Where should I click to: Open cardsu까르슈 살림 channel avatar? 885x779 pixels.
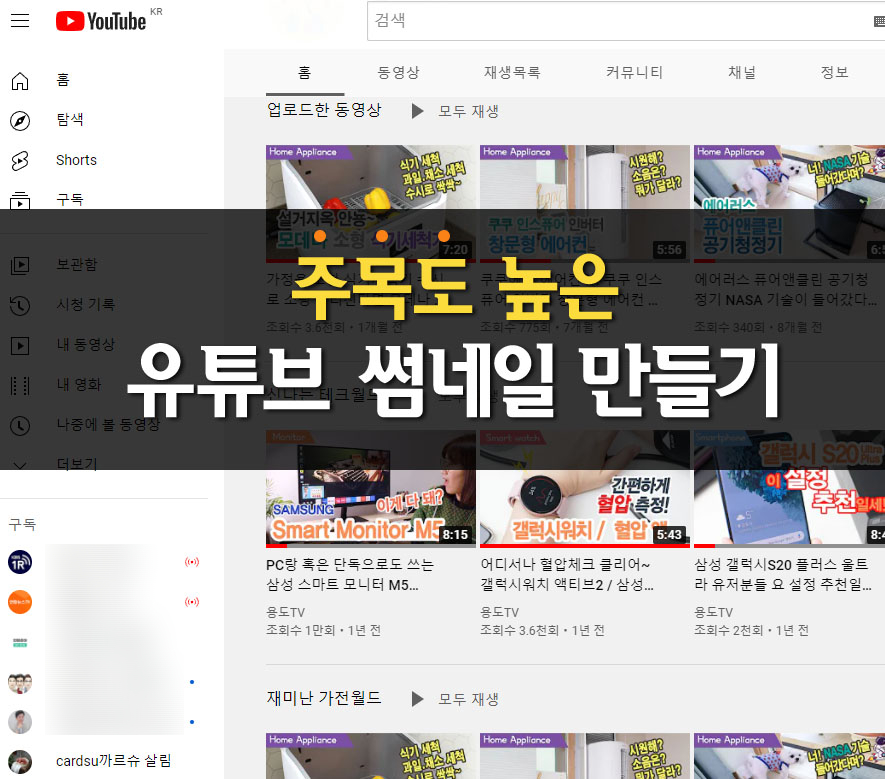pyautogui.click(x=20, y=762)
